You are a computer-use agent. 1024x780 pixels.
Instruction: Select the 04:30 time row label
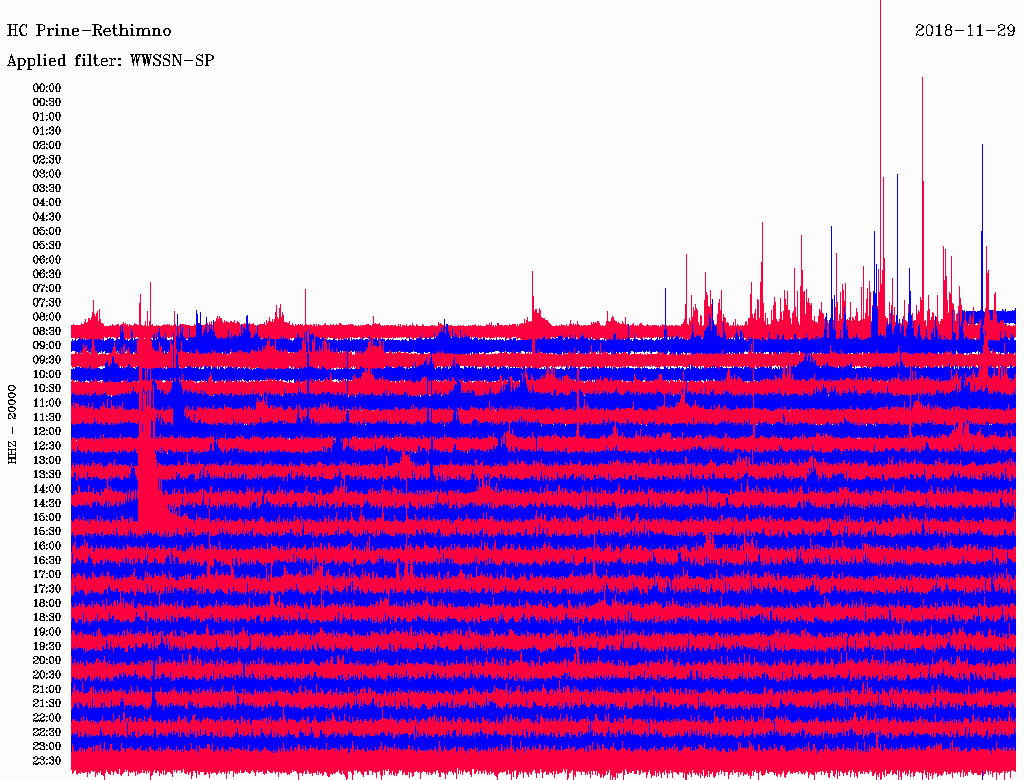point(47,217)
